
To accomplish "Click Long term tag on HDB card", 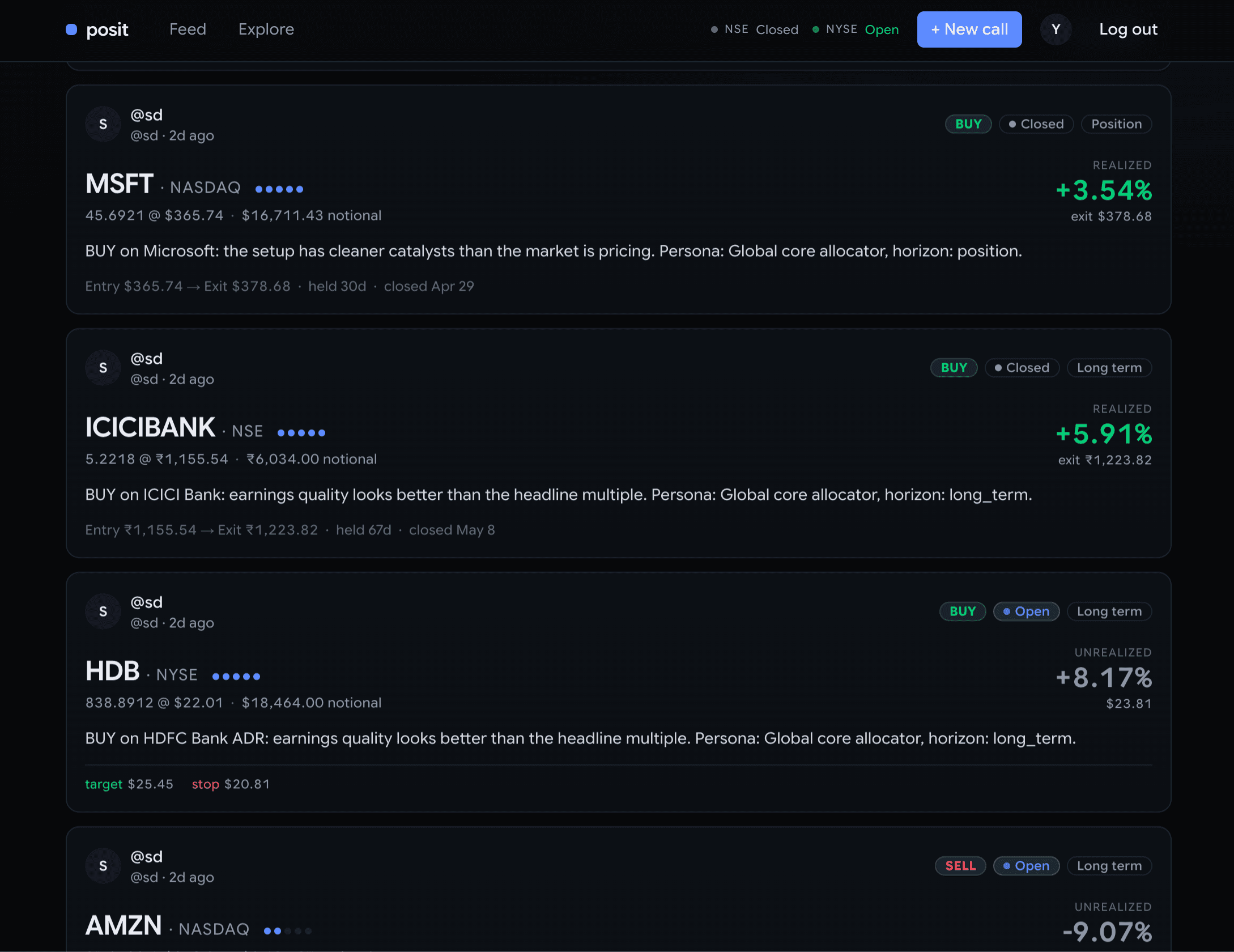I will (1109, 611).
